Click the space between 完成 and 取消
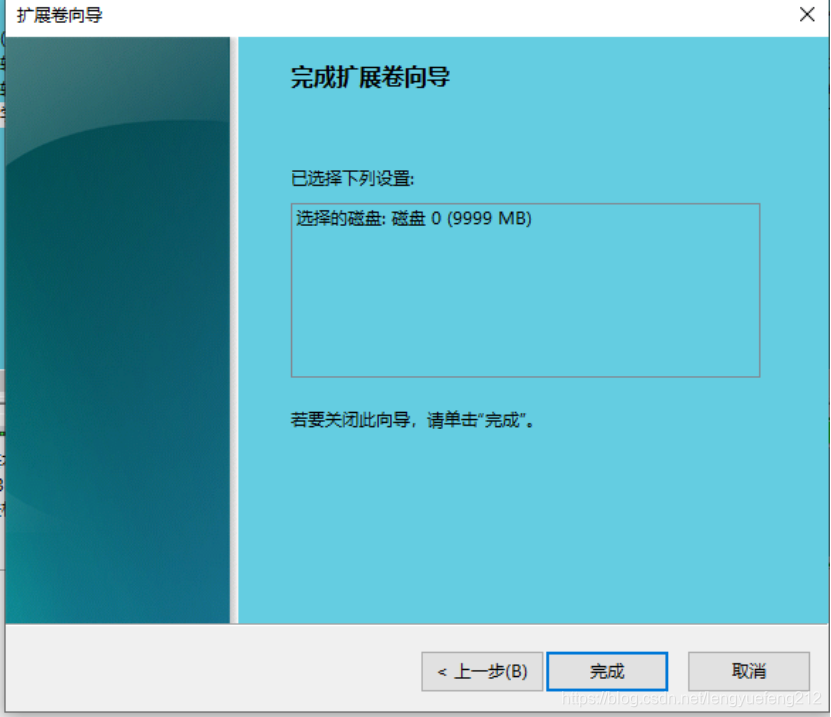831x717 pixels. 680,671
